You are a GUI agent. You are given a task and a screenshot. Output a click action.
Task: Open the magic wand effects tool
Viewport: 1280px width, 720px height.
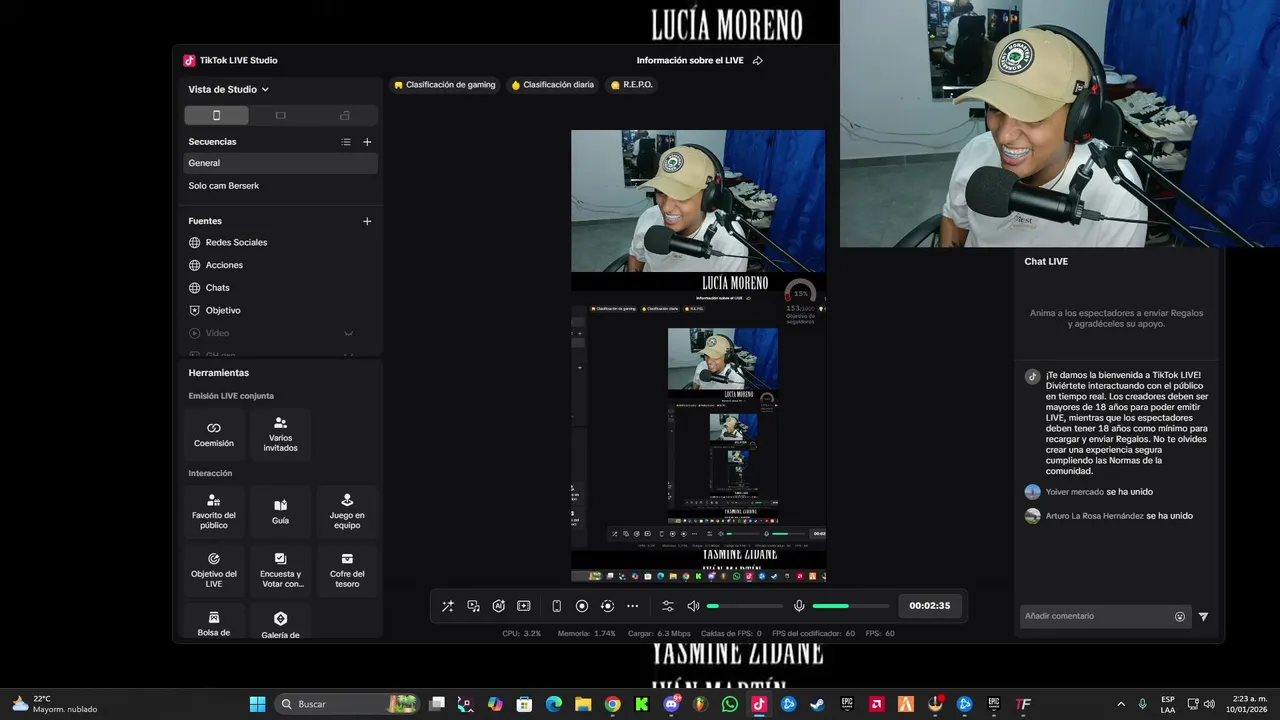448,606
